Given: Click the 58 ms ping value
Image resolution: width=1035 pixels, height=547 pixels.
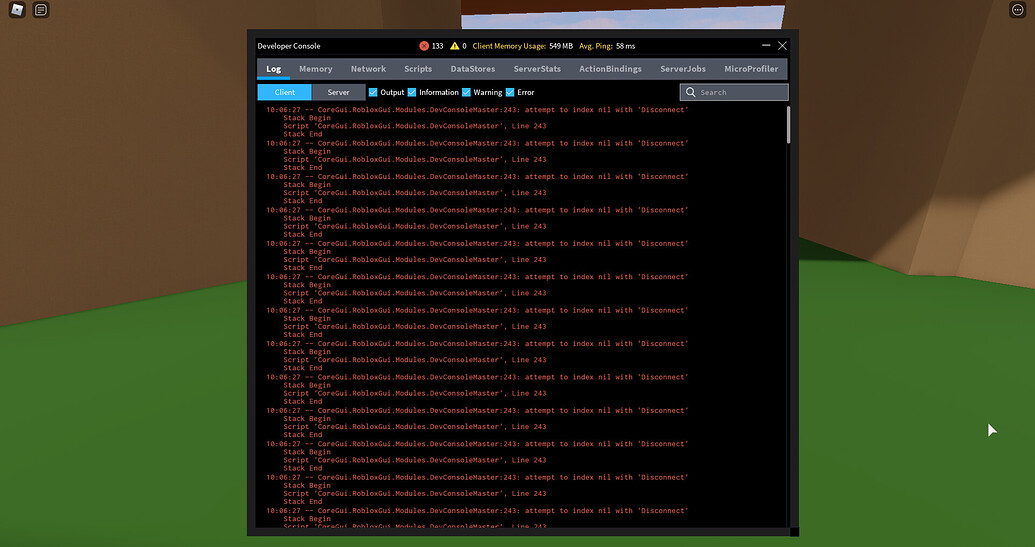Looking at the screenshot, I should 625,46.
